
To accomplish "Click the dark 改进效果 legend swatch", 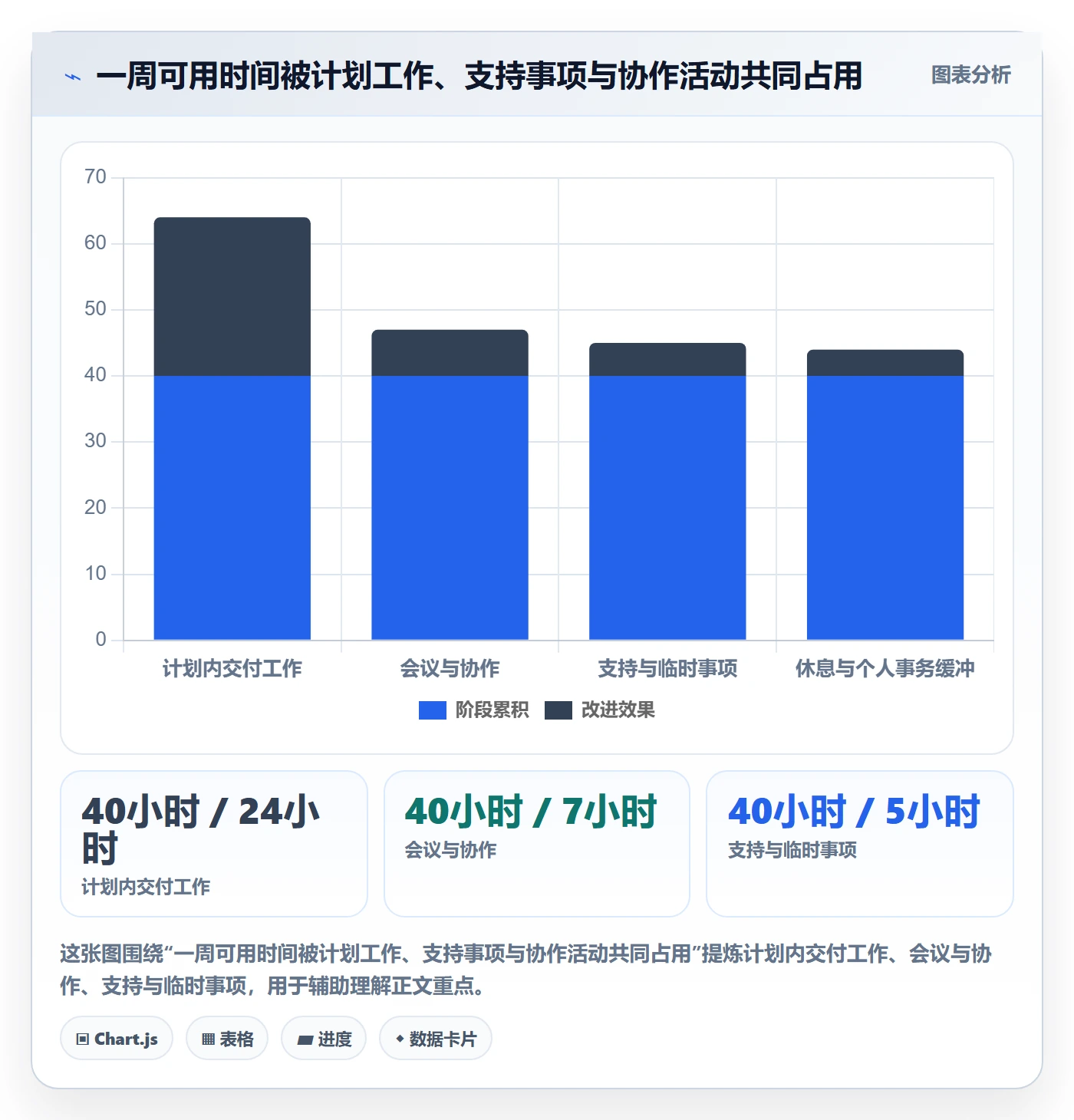I will coord(558,710).
